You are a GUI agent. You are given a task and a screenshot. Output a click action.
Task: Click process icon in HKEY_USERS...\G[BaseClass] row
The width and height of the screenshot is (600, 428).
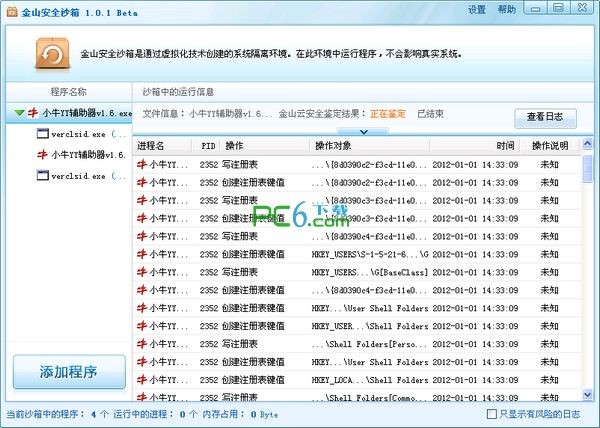point(142,272)
